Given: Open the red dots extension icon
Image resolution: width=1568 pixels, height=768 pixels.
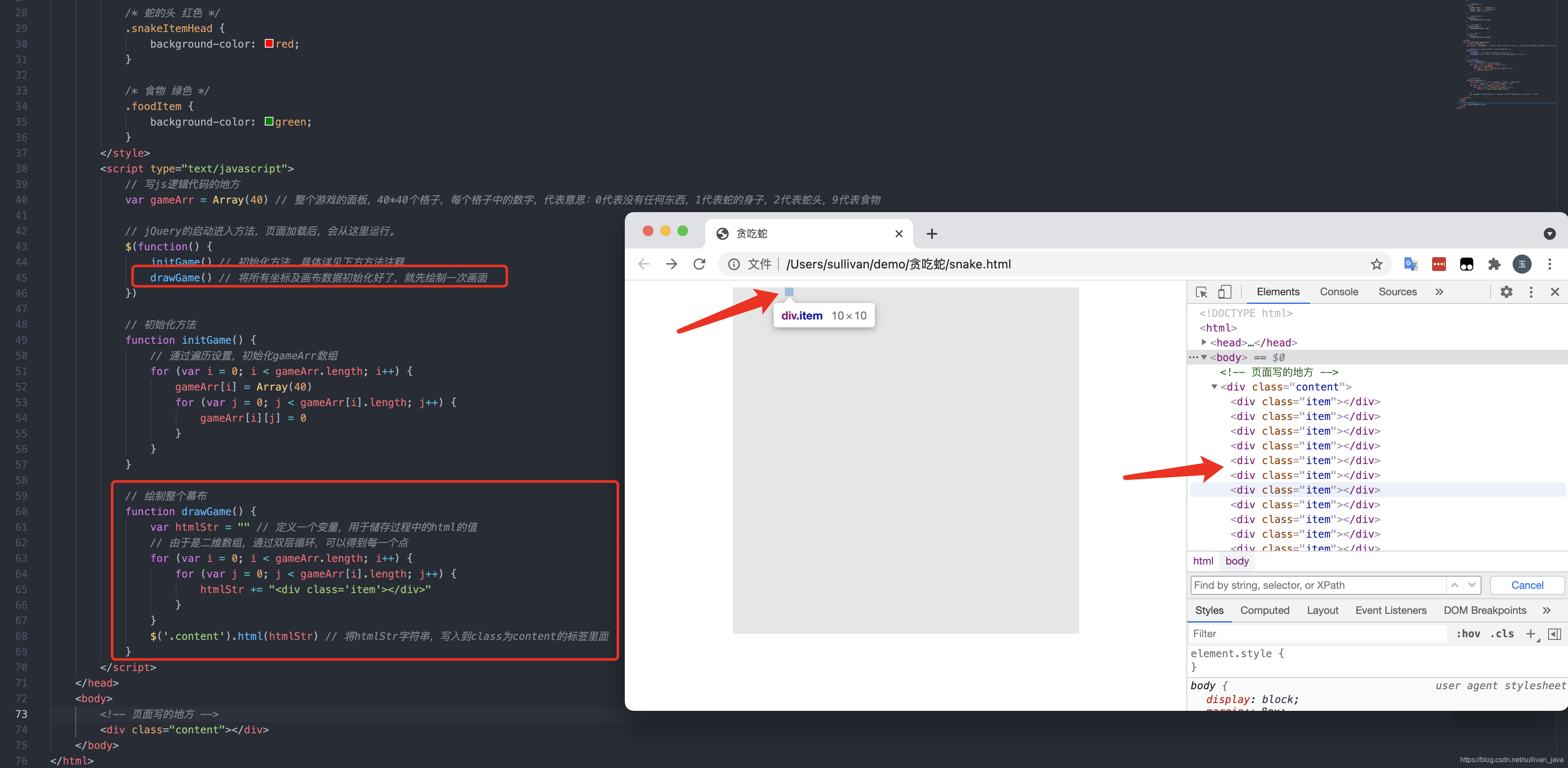Looking at the screenshot, I should click(1438, 265).
